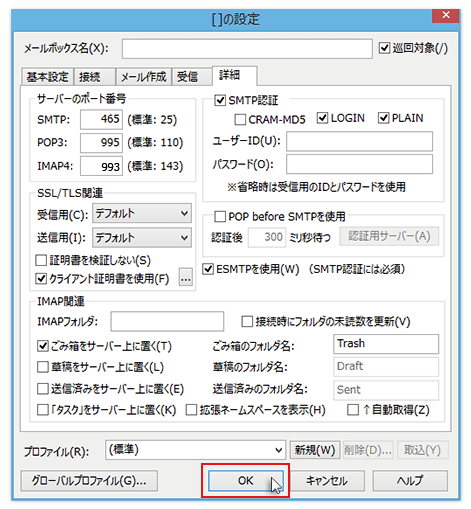Click the 新規(W) profile button

click(x=315, y=450)
